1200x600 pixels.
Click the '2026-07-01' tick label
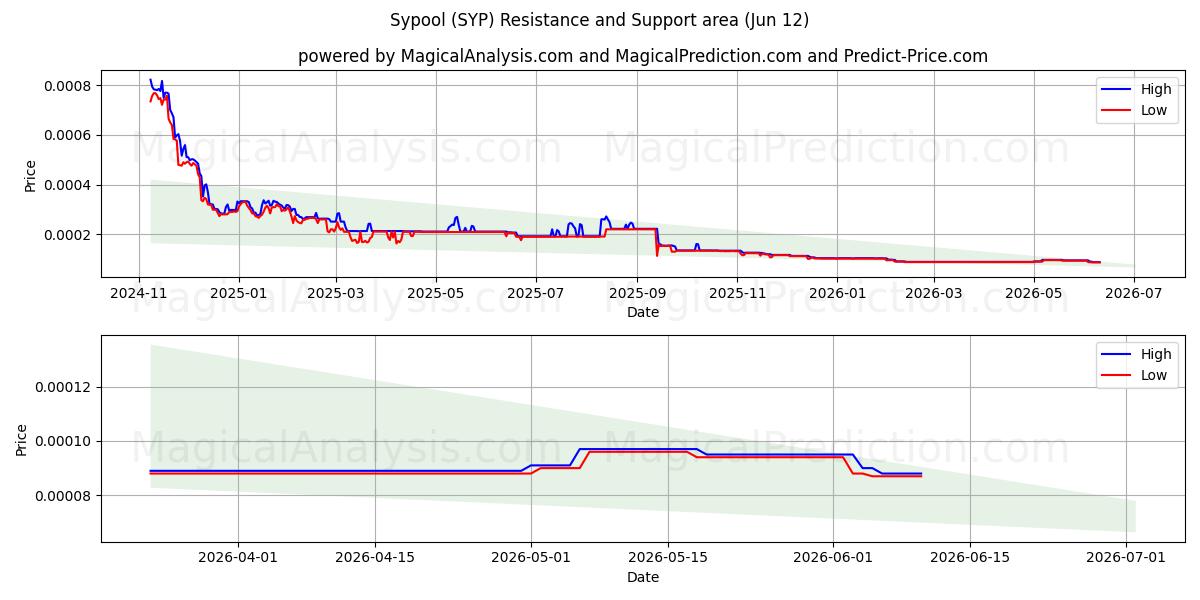coord(1126,559)
